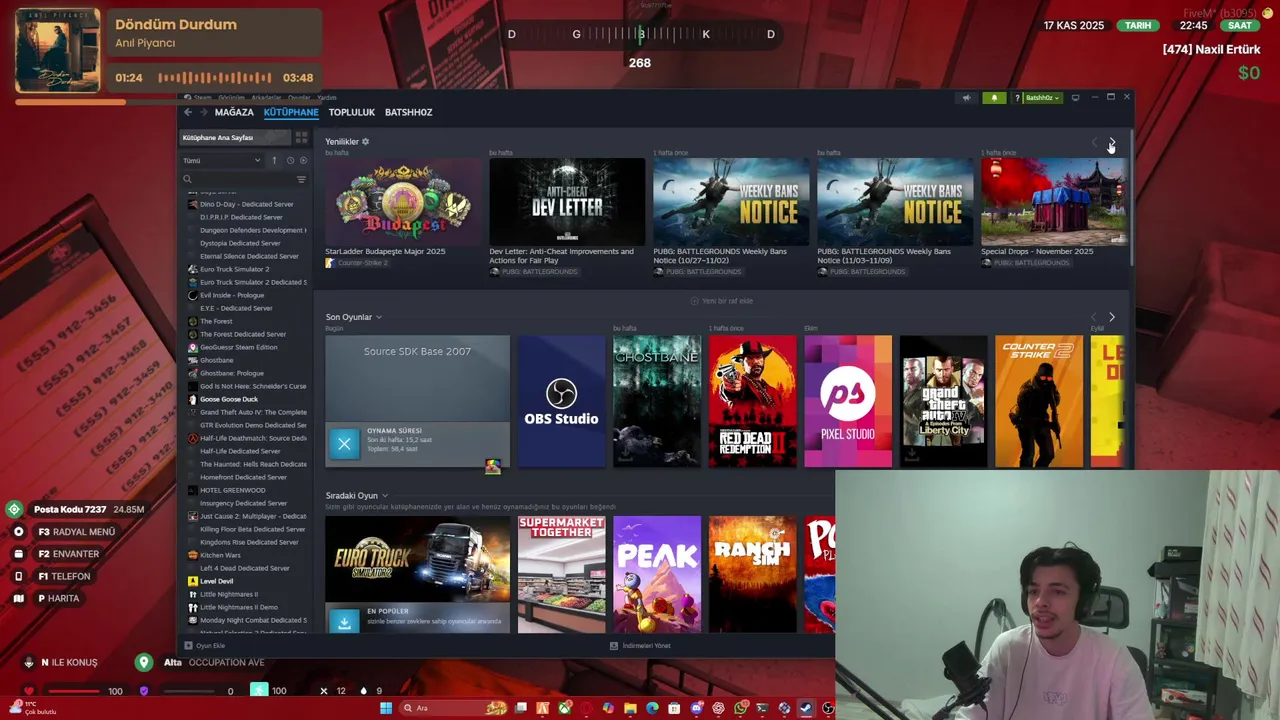Viewport: 1280px width, 720px height.
Task: Open the collections grid view icon
Action: pos(301,137)
